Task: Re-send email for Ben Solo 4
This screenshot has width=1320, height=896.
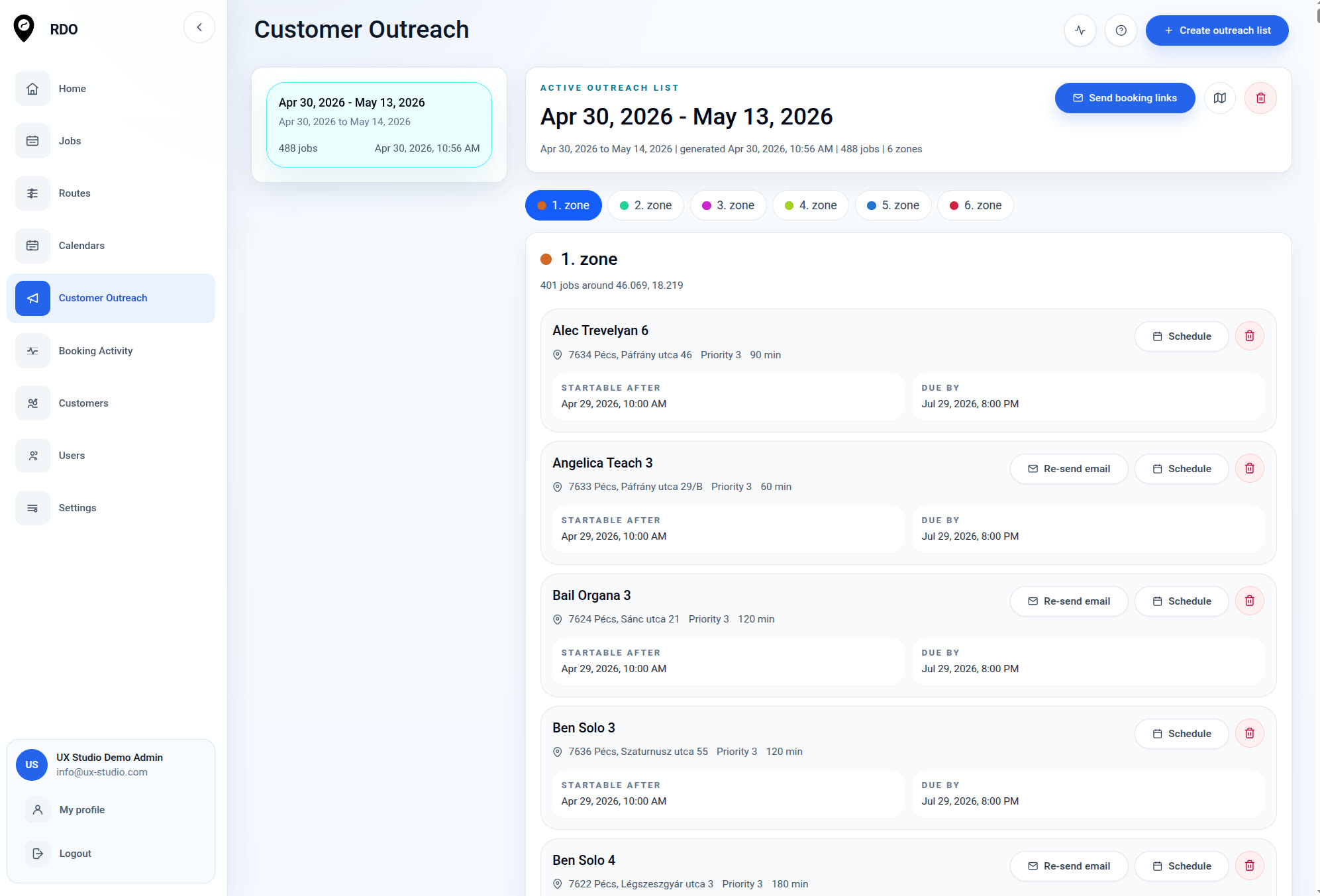Action: [x=1068, y=866]
